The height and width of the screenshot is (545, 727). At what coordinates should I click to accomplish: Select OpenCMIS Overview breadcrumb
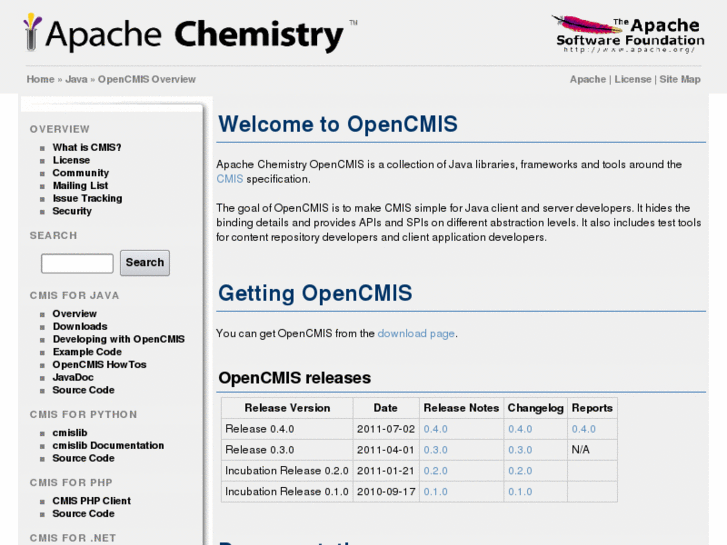point(147,79)
